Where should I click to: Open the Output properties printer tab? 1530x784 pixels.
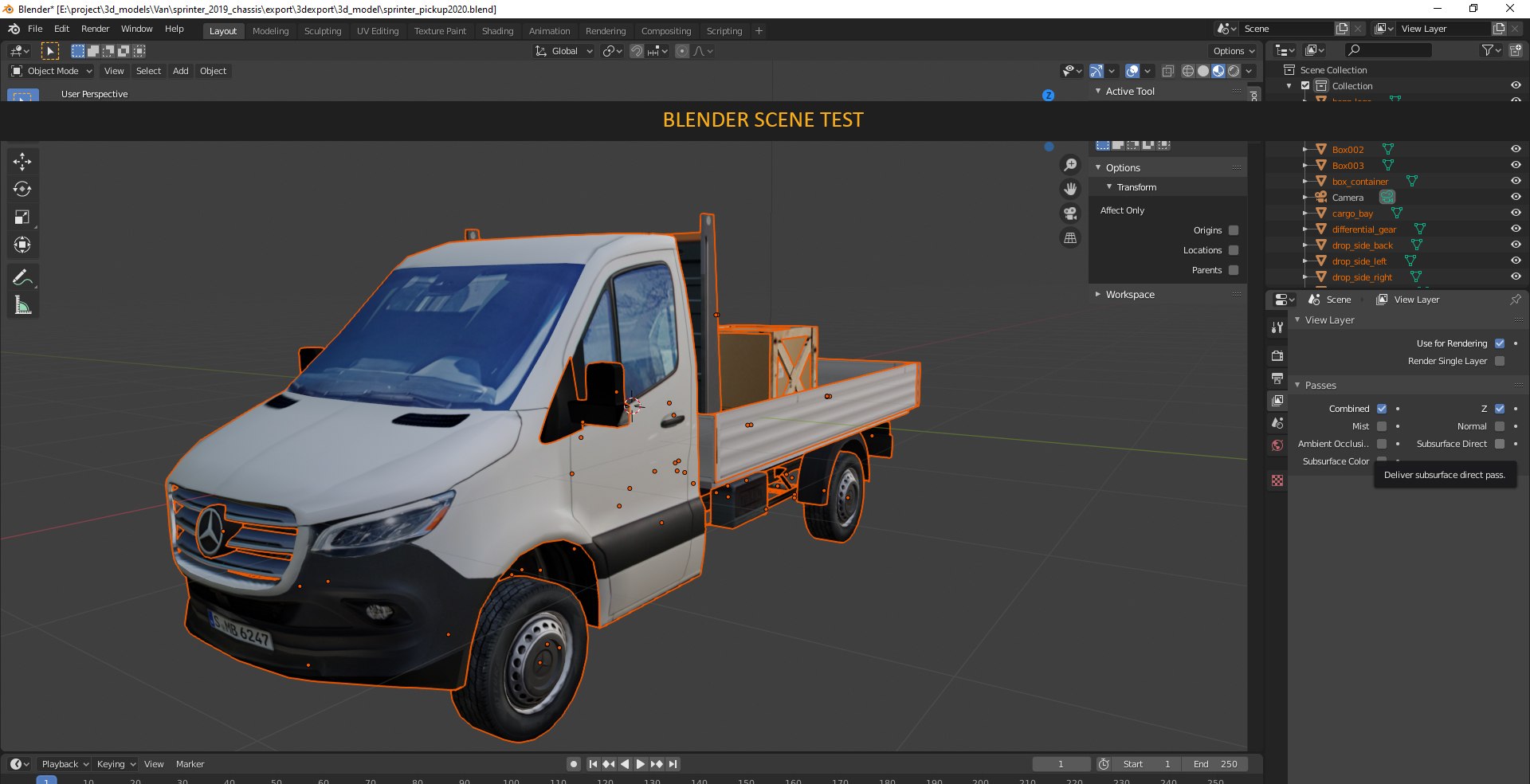[1277, 378]
